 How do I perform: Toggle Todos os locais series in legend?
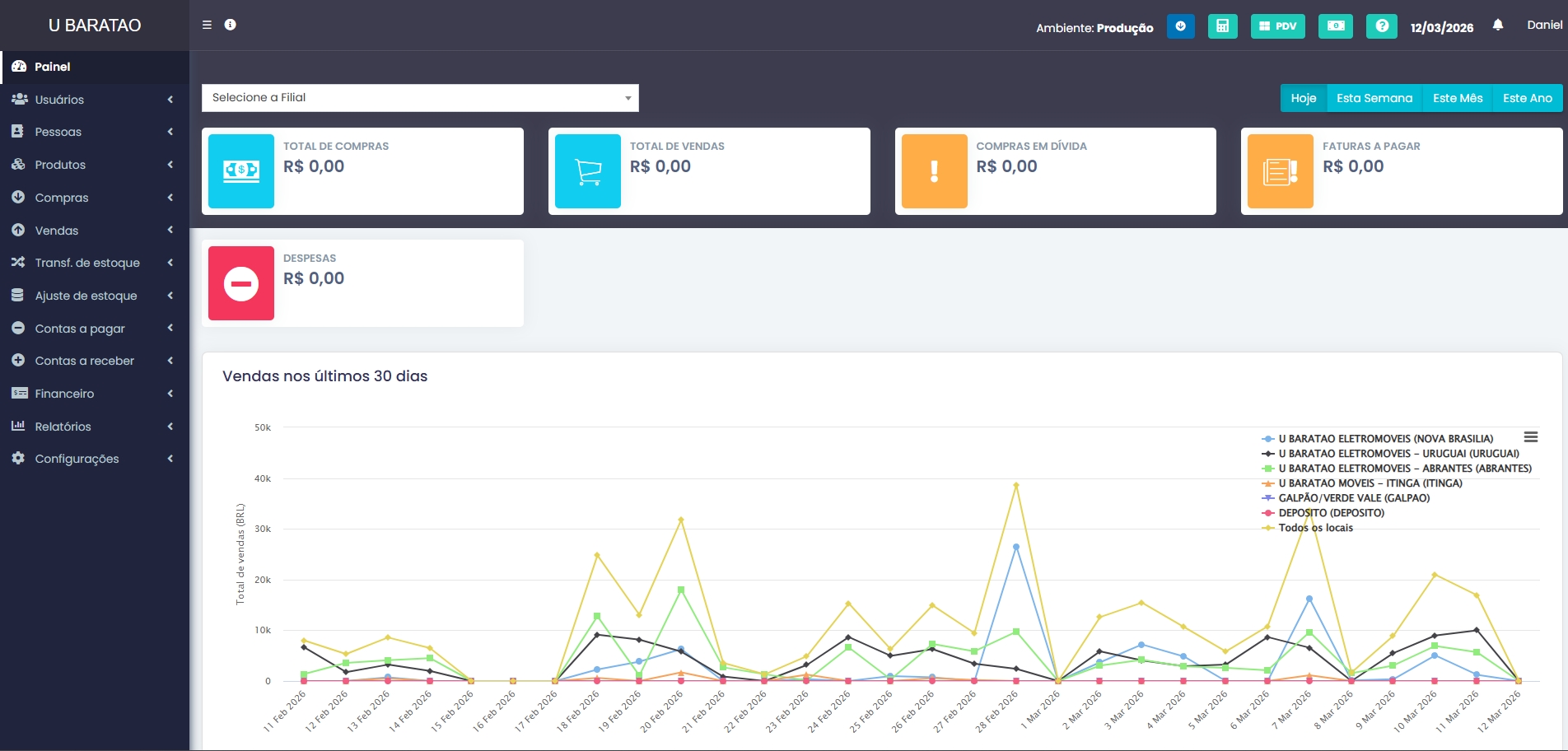(1308, 528)
